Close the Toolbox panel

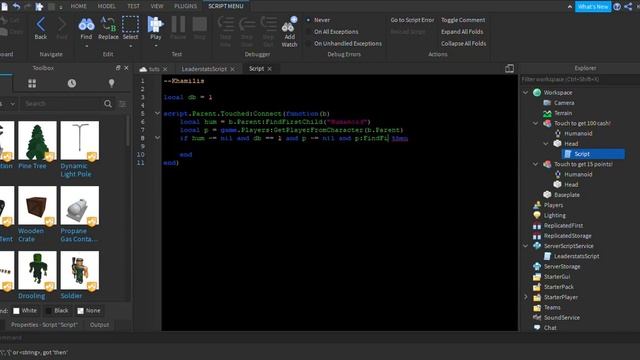tap(126, 68)
